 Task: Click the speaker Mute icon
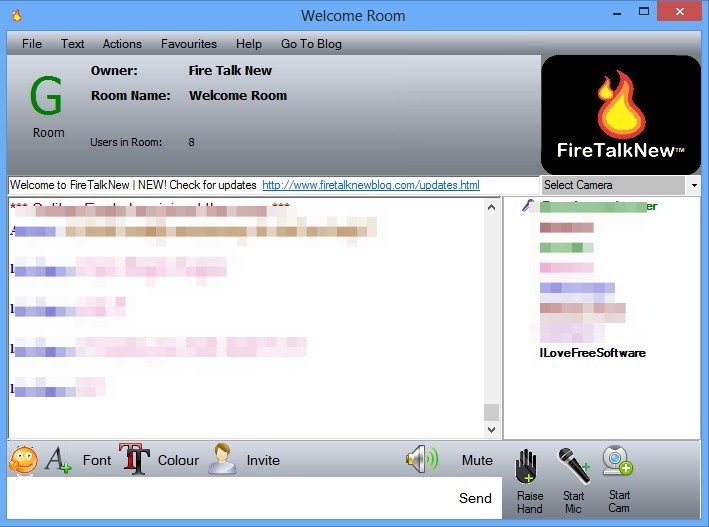422,459
